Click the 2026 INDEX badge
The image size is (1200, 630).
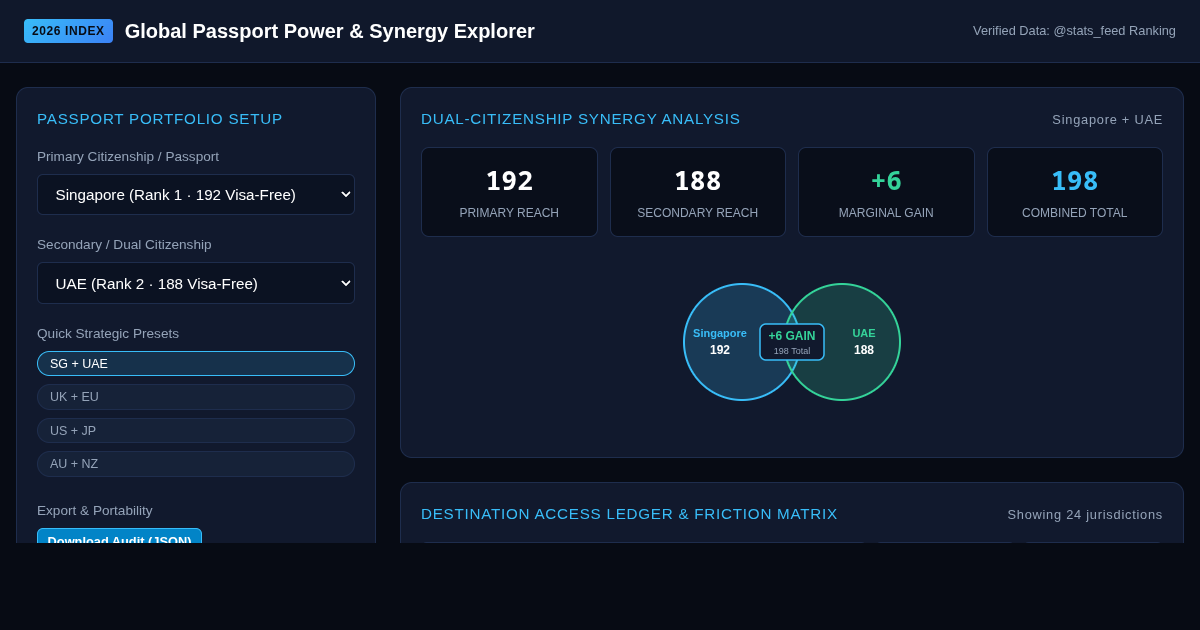pyautogui.click(x=68, y=31)
